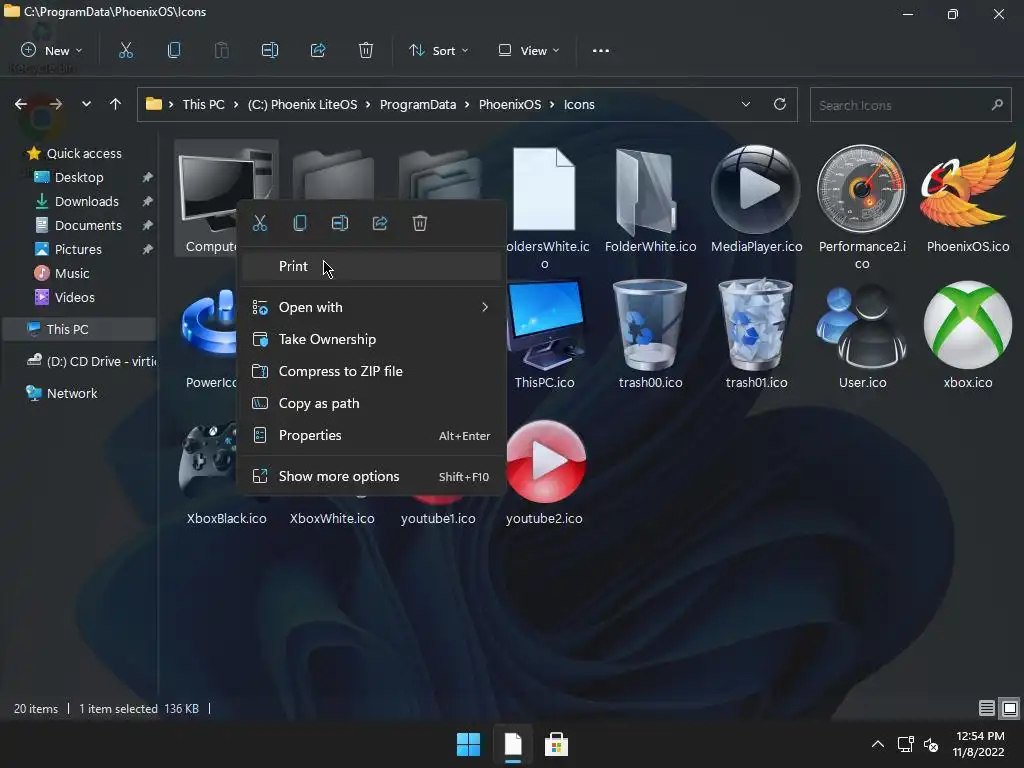Viewport: 1024px width, 768px height.
Task: Click Delete icon in the context menu
Action: coord(420,223)
